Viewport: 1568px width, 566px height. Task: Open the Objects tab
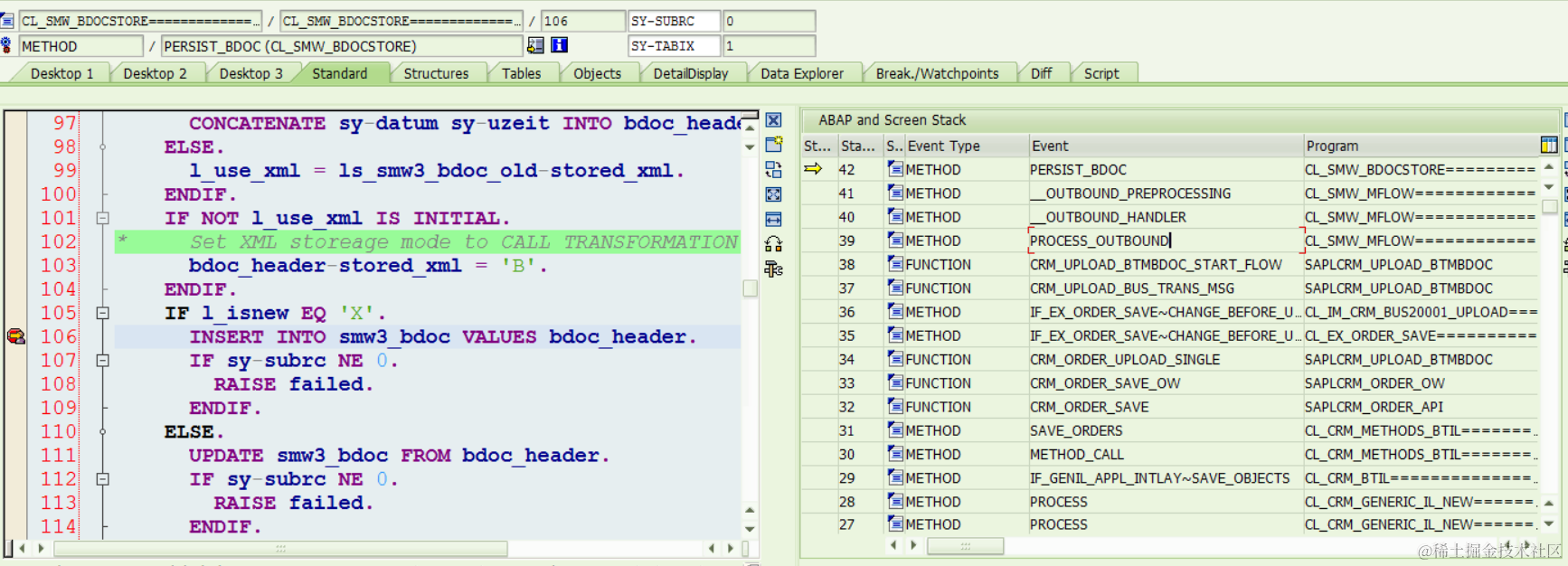click(597, 73)
